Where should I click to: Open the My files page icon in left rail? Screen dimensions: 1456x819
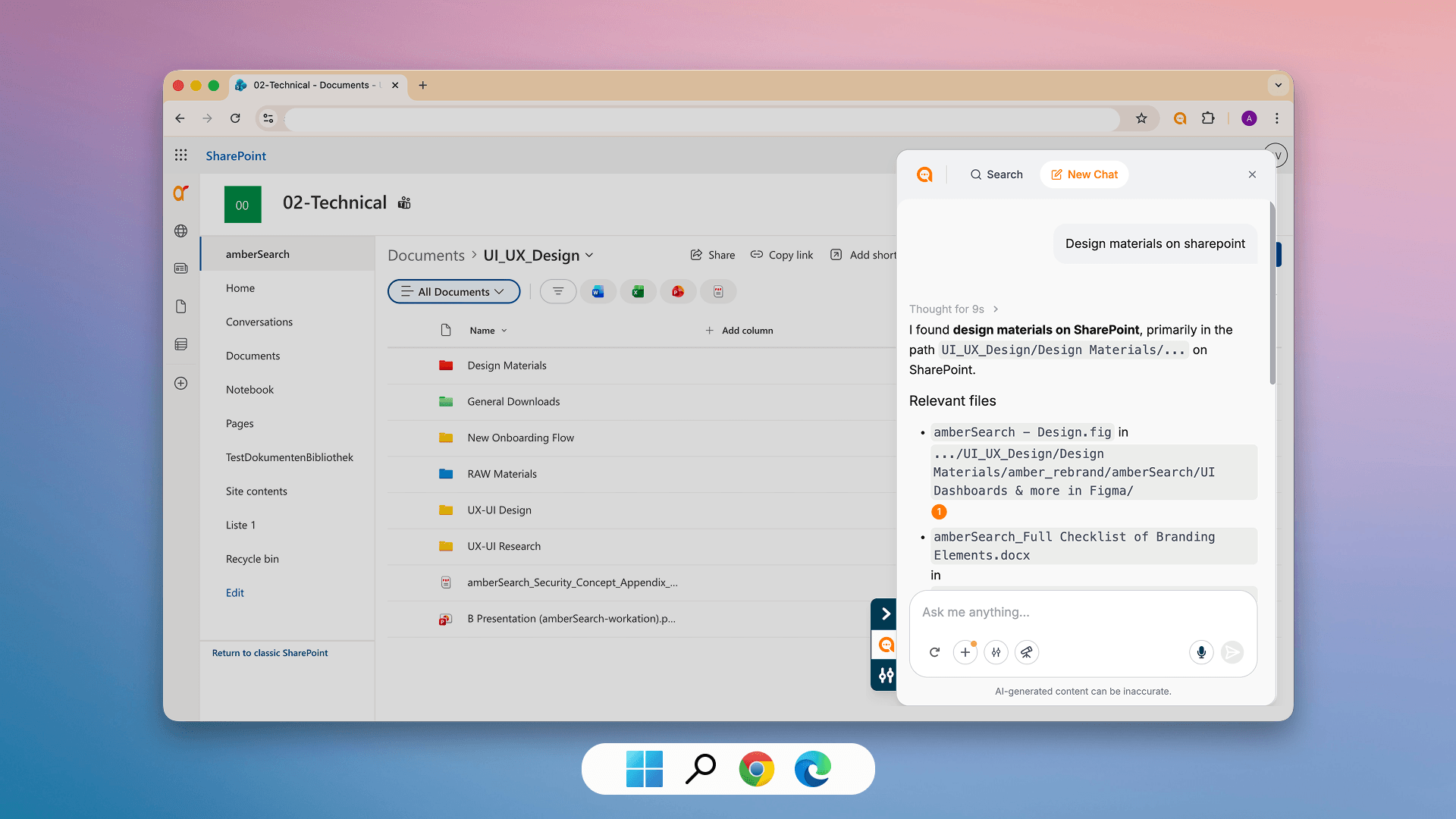point(180,306)
